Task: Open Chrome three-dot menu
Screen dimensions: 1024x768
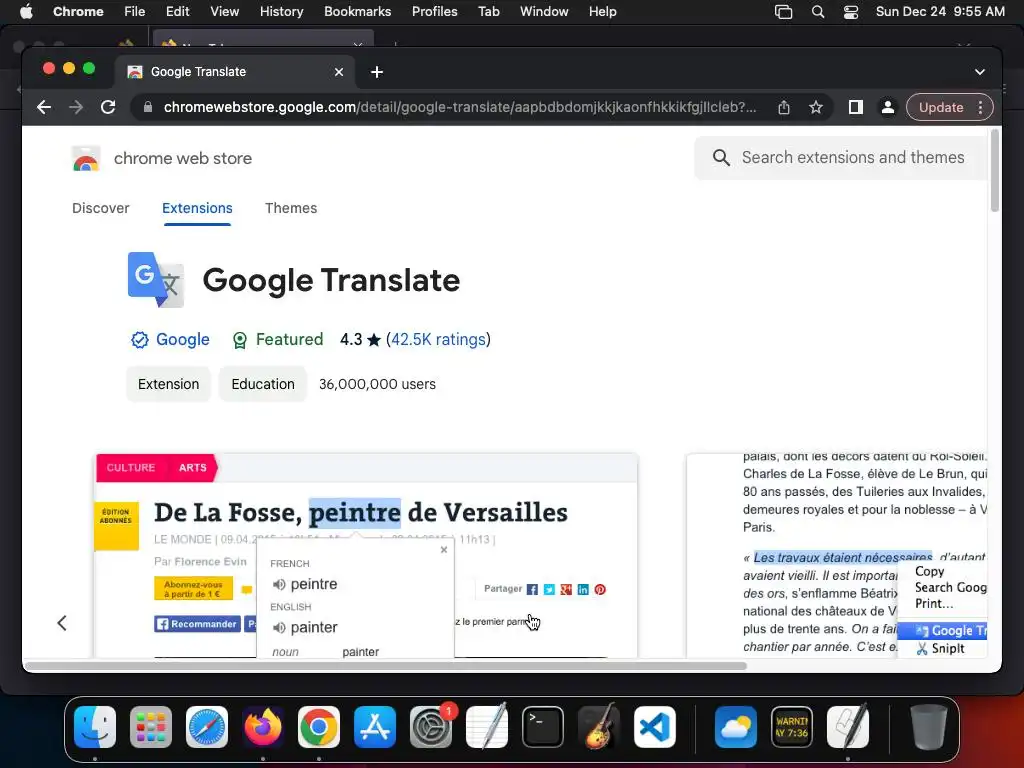Action: pyautogui.click(x=981, y=108)
